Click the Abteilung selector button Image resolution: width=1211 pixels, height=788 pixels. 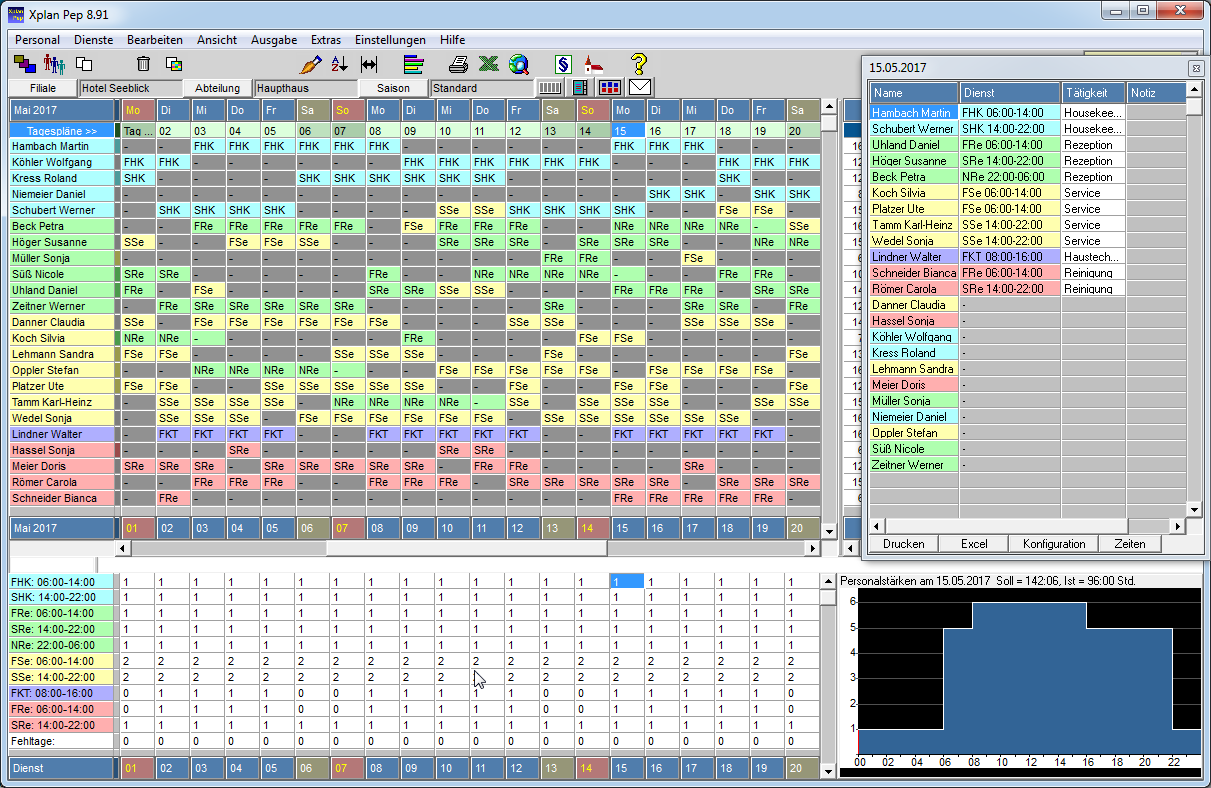click(x=217, y=88)
